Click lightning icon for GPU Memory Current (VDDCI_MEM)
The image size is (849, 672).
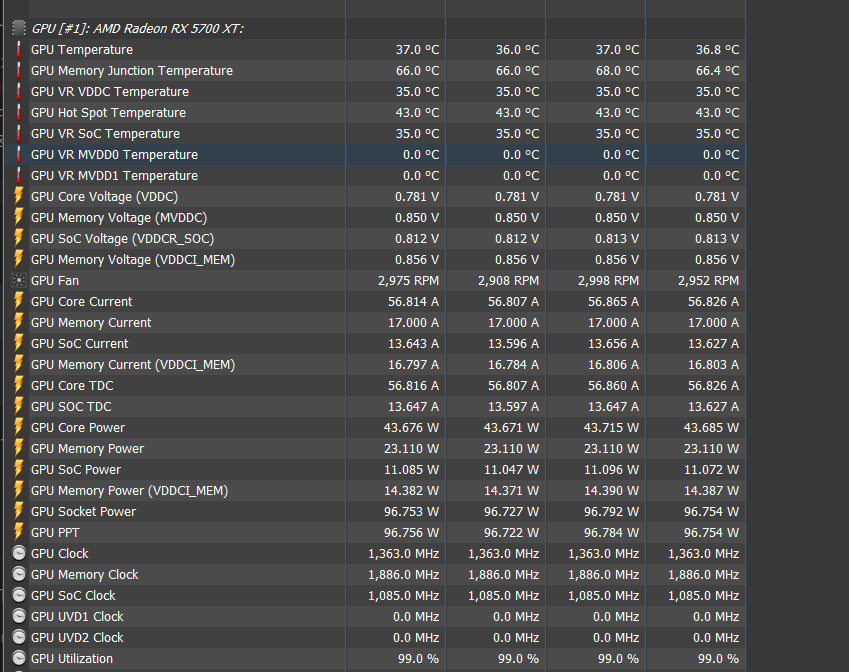coord(19,364)
